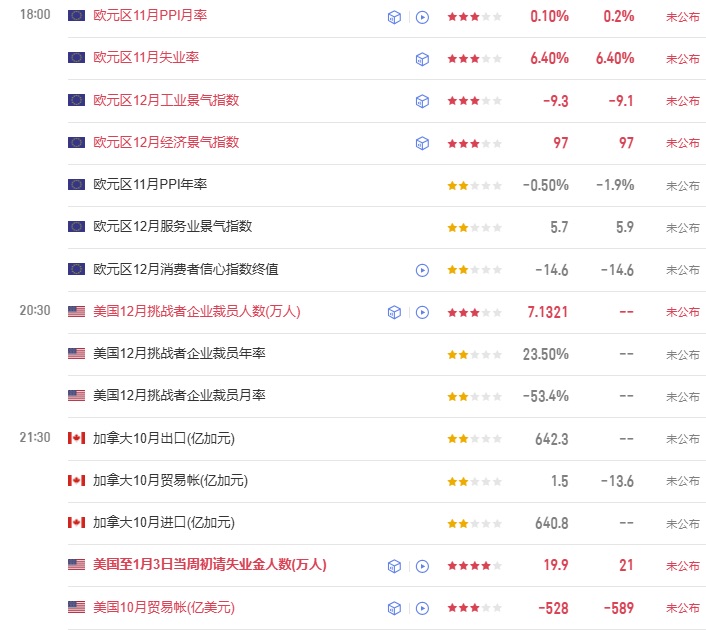Play the video for 欧元区11月PPI月率
Viewport: 706px width, 630px height.
[422, 17]
